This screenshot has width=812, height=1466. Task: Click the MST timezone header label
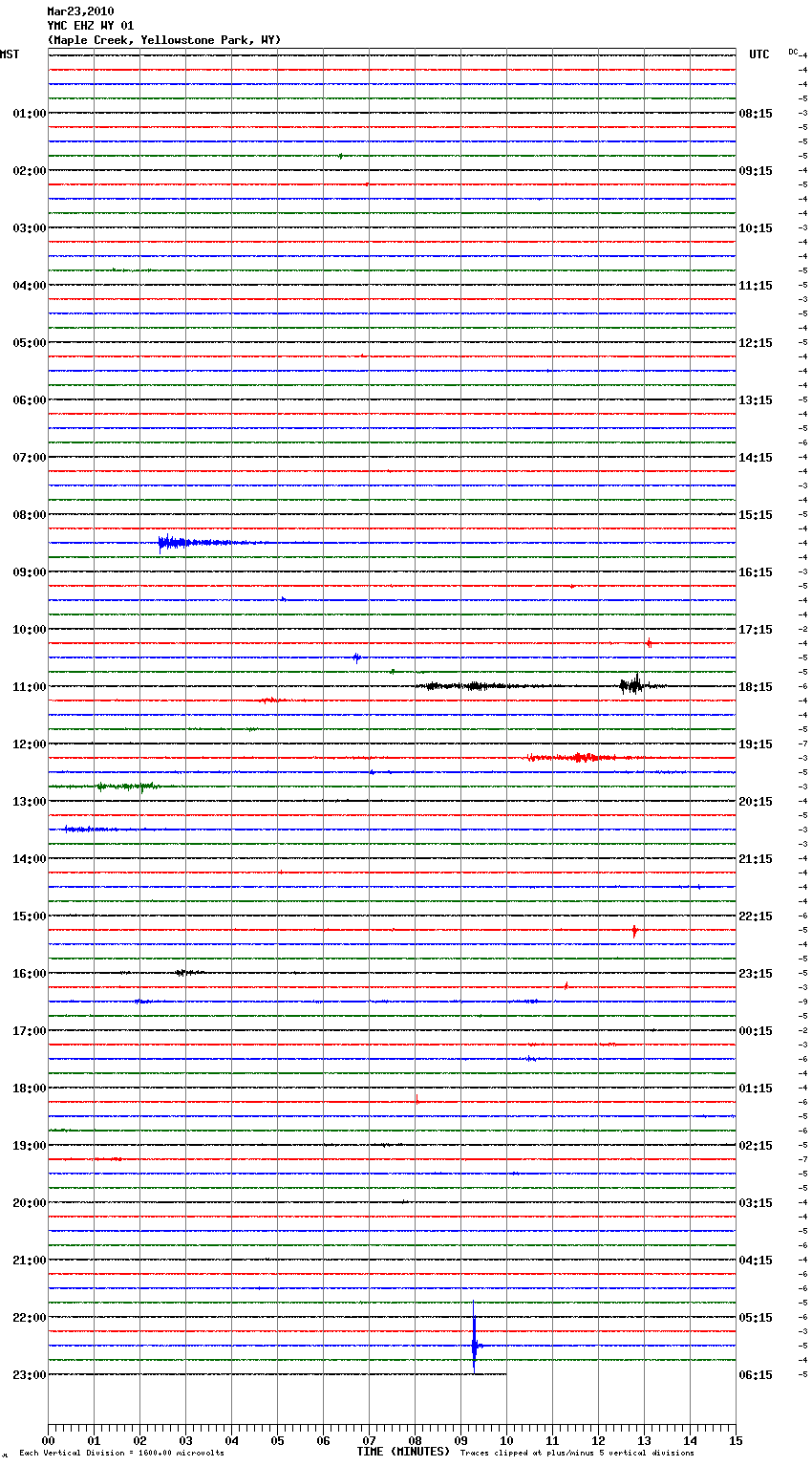[10, 54]
